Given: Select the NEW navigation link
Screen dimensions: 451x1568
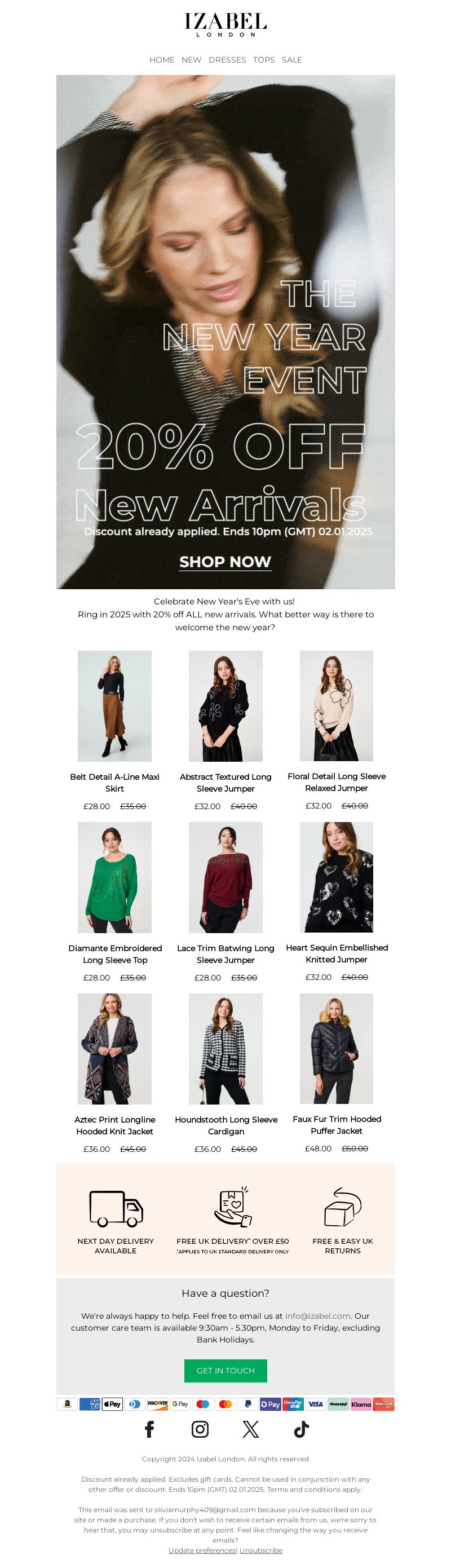Looking at the screenshot, I should point(191,60).
